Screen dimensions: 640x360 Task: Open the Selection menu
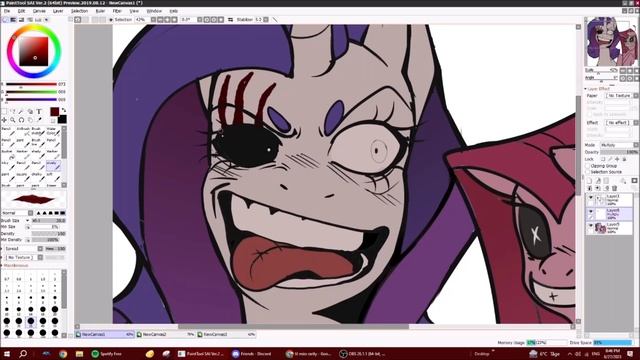79,11
